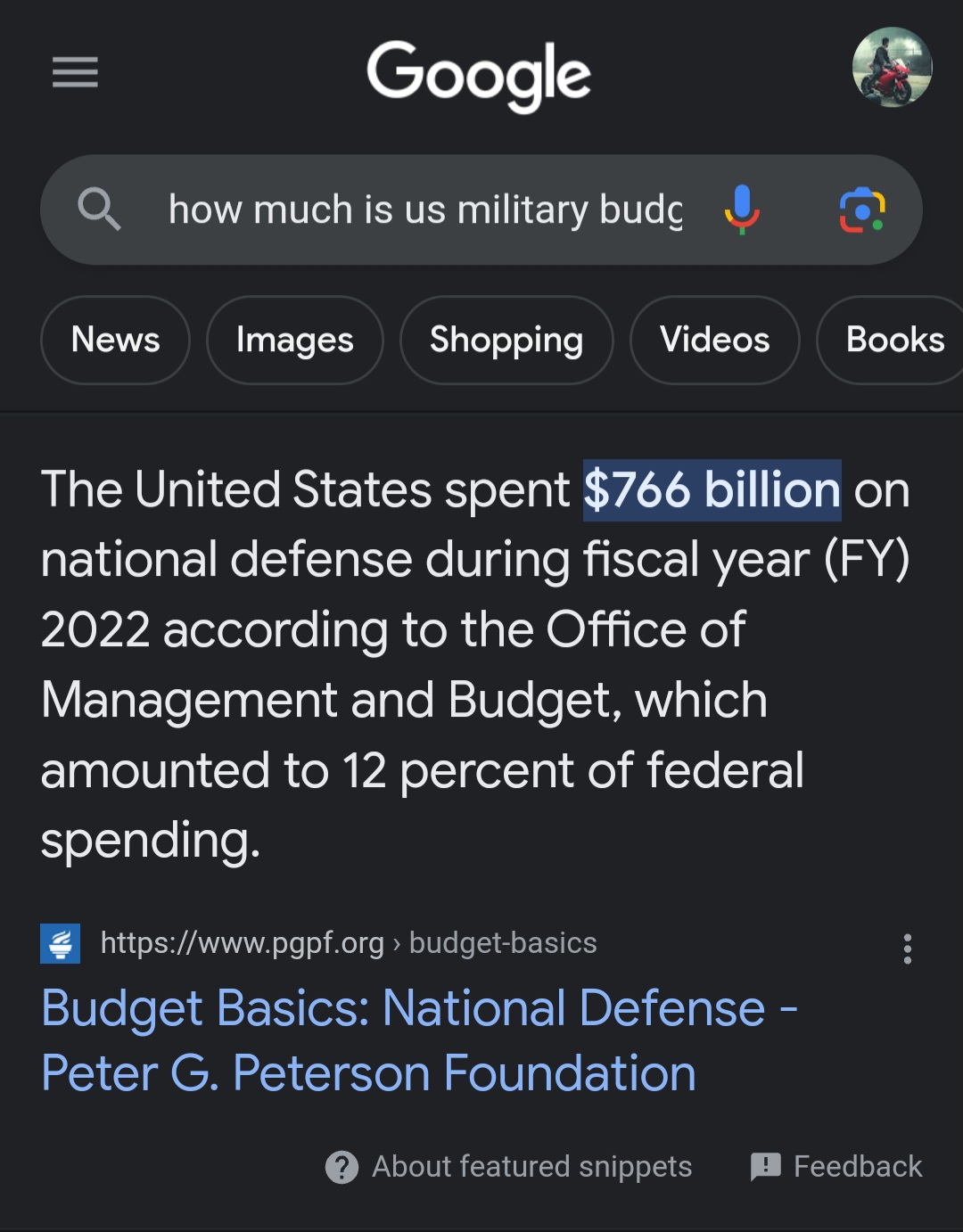This screenshot has width=963, height=1232.
Task: Switch to the Images tab
Action: click(294, 340)
